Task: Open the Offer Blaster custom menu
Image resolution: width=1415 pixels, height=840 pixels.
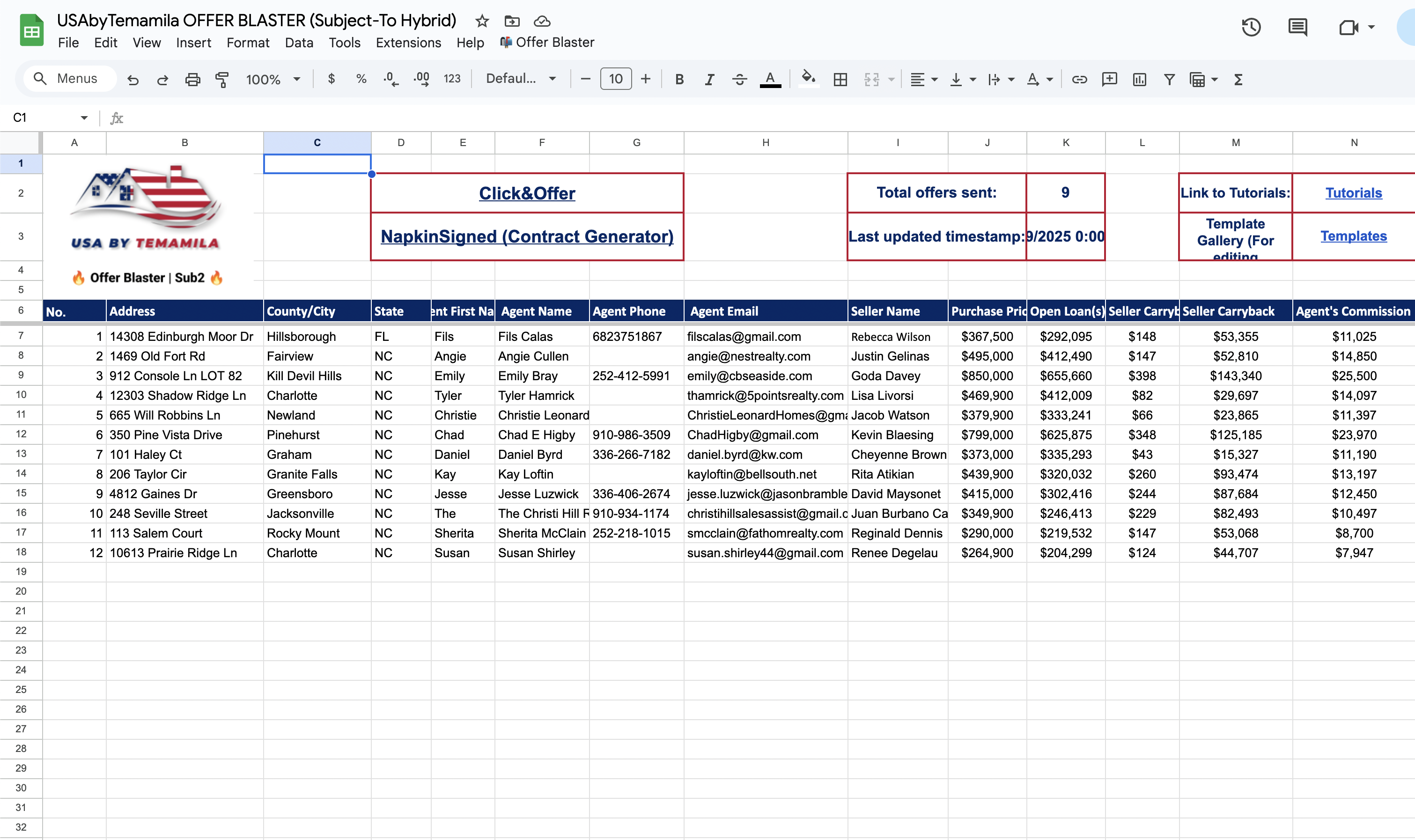Action: pos(547,43)
